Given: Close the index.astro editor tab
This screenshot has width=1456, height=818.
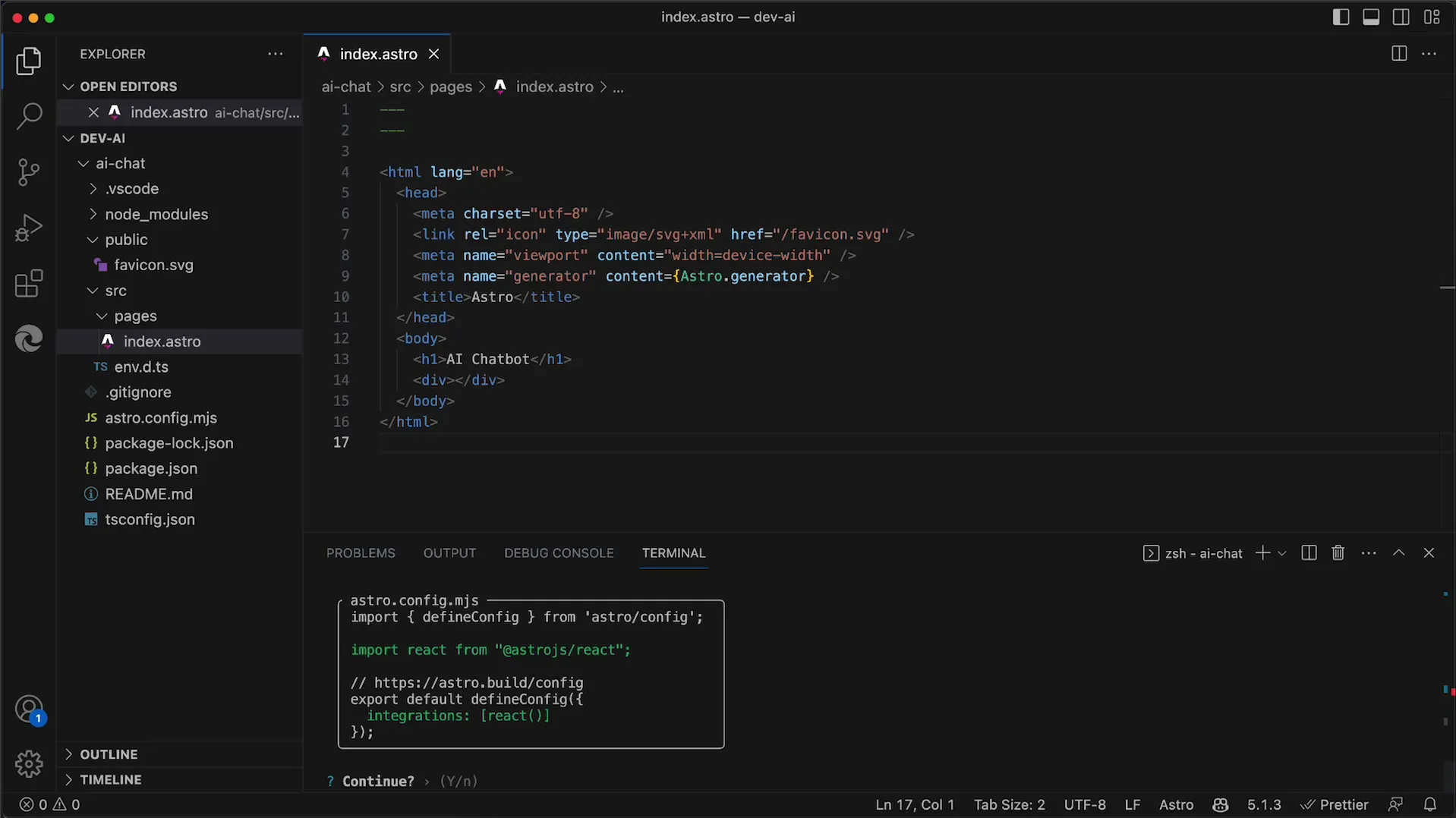Looking at the screenshot, I should click(x=434, y=54).
